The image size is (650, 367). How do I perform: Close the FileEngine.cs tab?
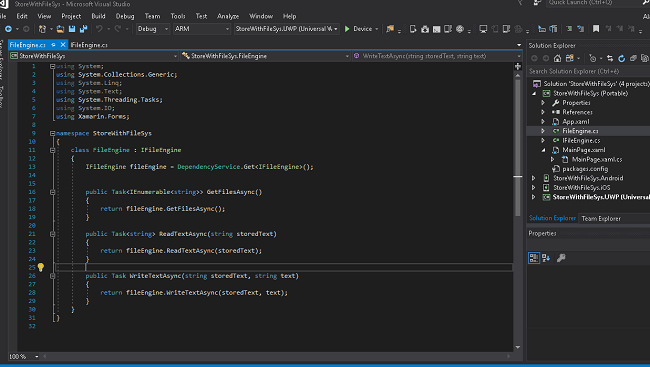click(x=63, y=45)
